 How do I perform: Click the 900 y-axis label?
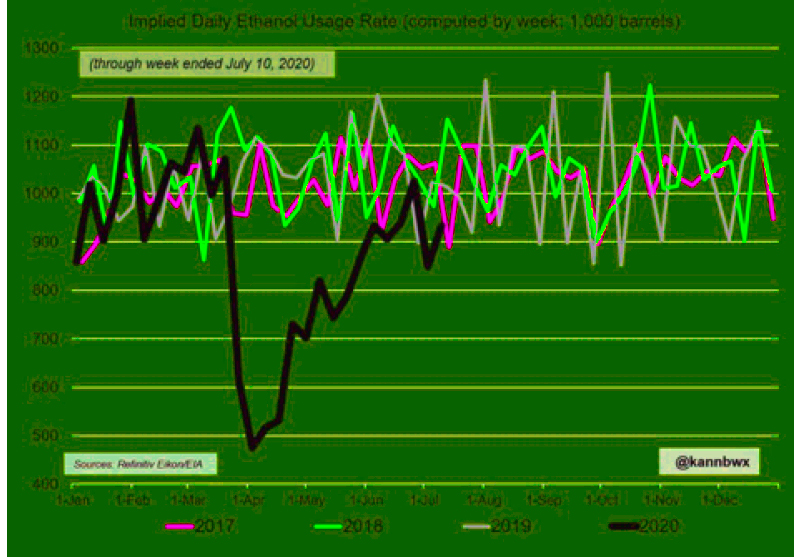pos(48,242)
